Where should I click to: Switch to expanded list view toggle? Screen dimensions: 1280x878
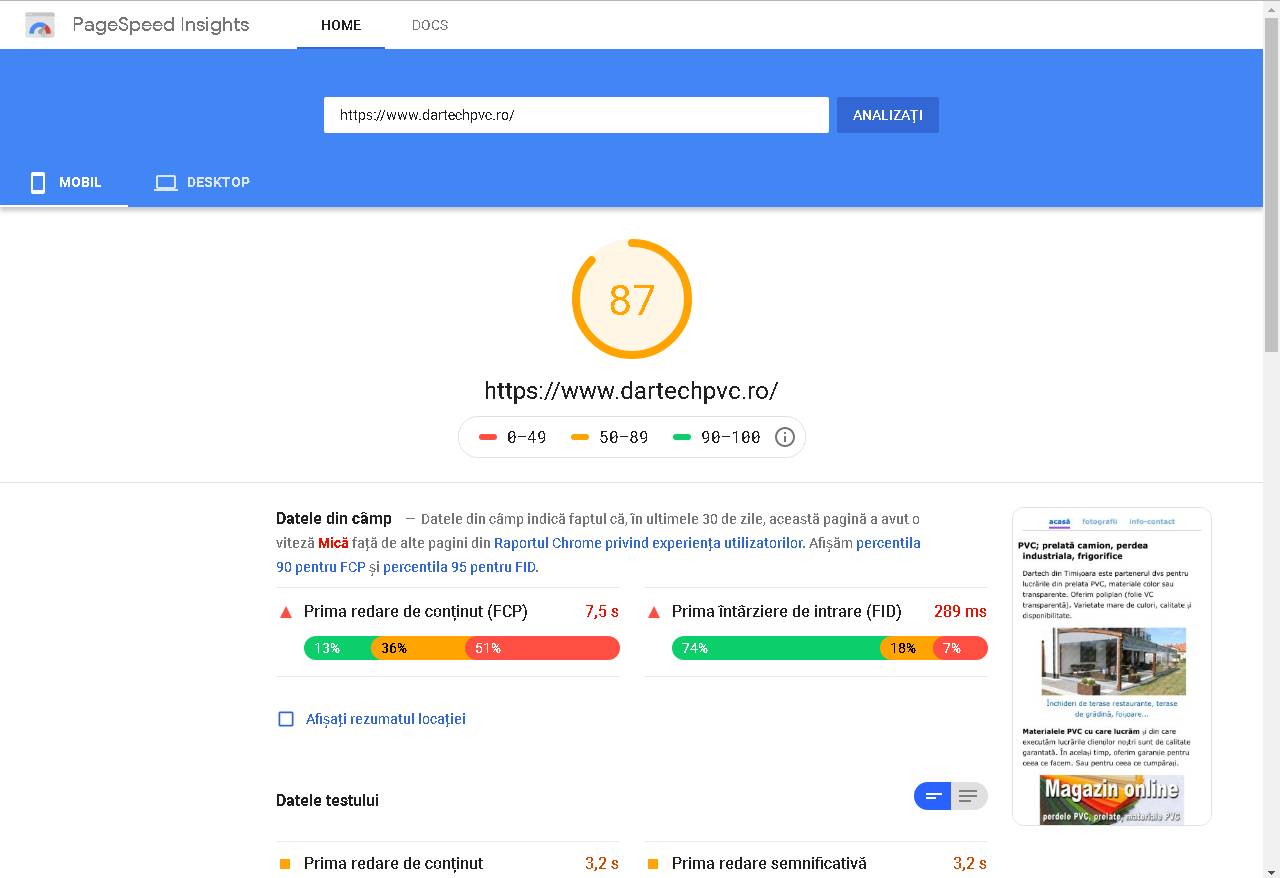tap(969, 796)
